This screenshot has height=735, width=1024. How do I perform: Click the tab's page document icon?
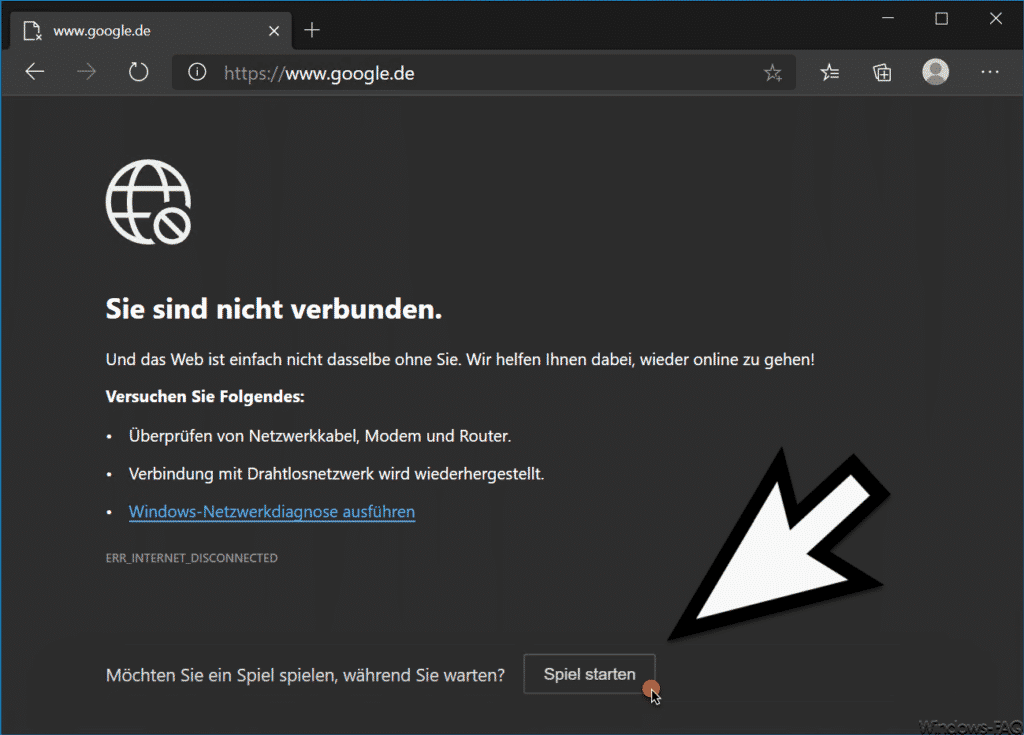(32, 31)
